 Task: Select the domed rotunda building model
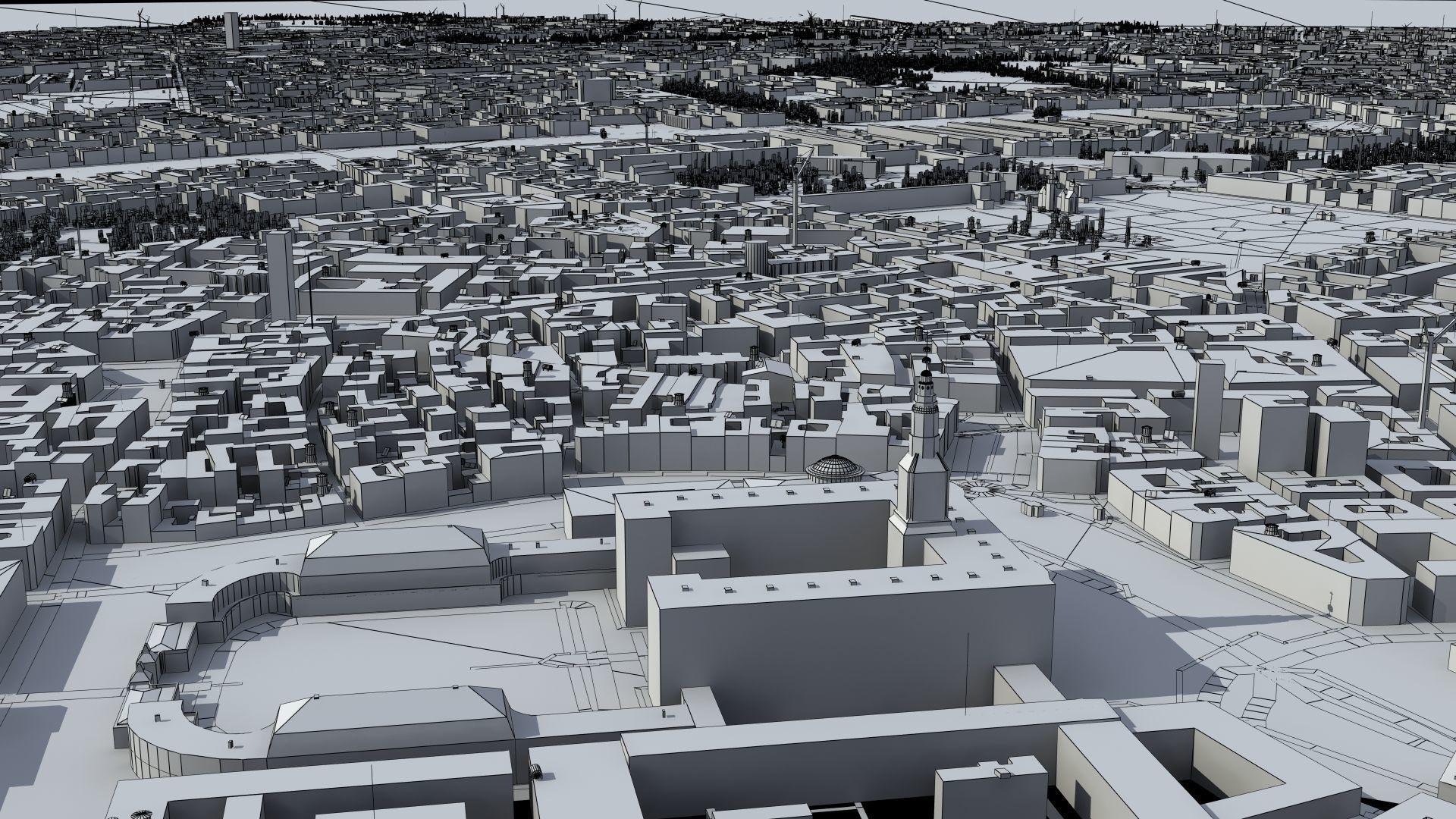point(835,468)
